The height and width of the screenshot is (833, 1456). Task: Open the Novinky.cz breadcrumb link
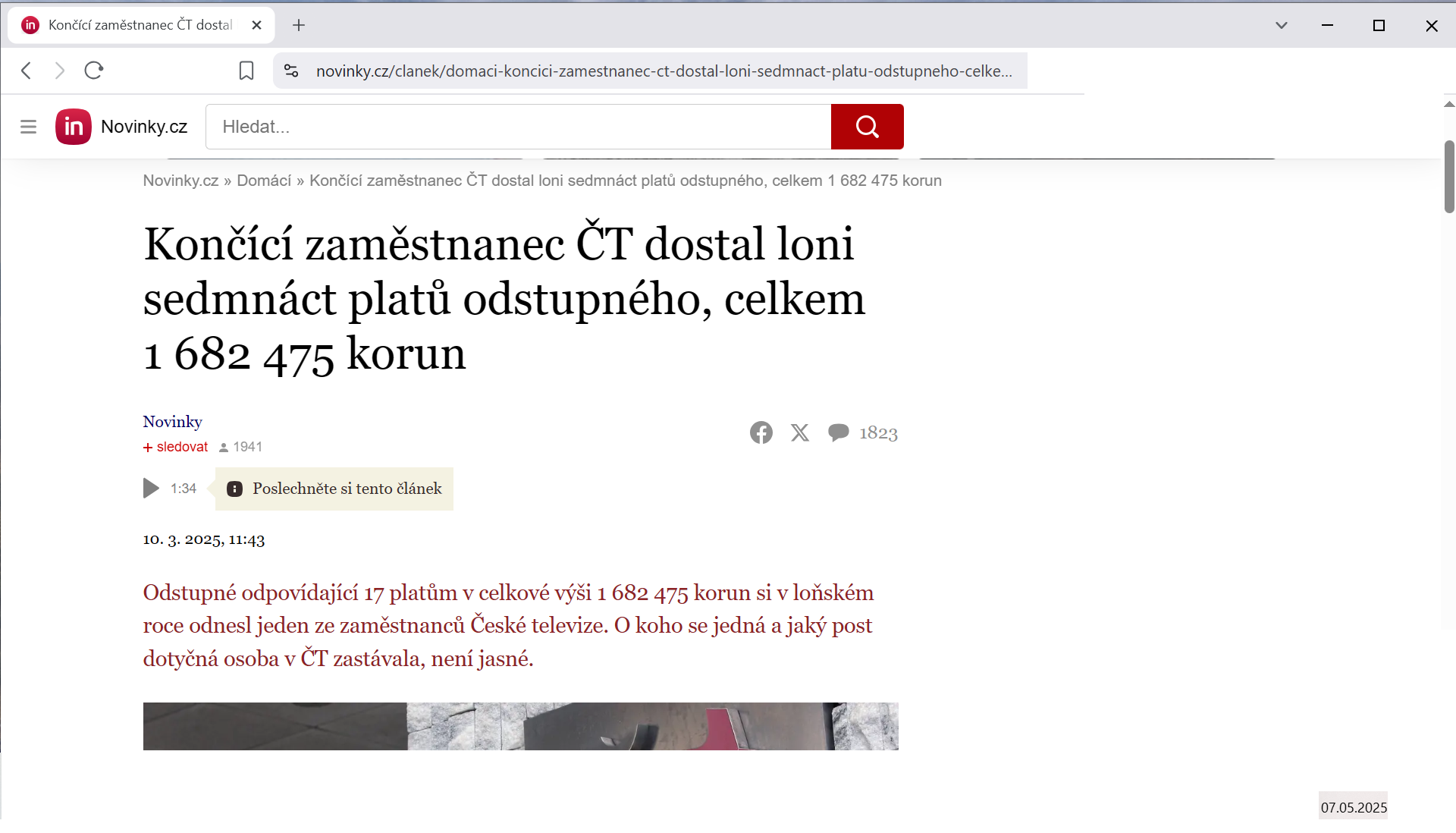(x=180, y=181)
